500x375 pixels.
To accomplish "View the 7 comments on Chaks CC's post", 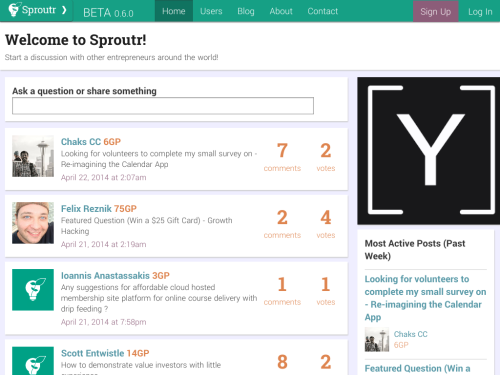I will click(282, 157).
